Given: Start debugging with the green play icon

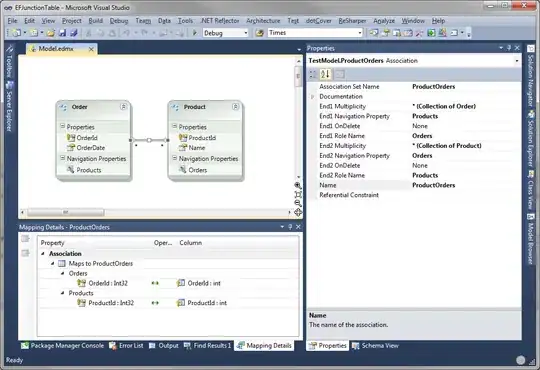Looking at the screenshot, I should pyautogui.click(x=195, y=33).
